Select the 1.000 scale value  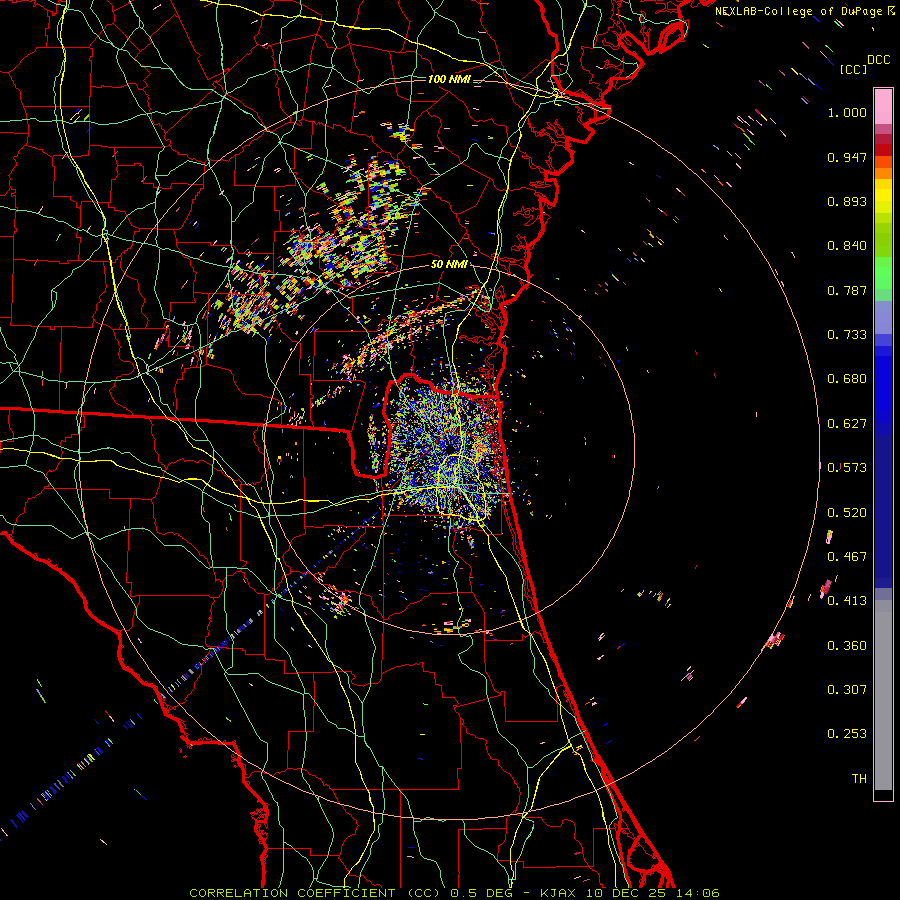[847, 112]
